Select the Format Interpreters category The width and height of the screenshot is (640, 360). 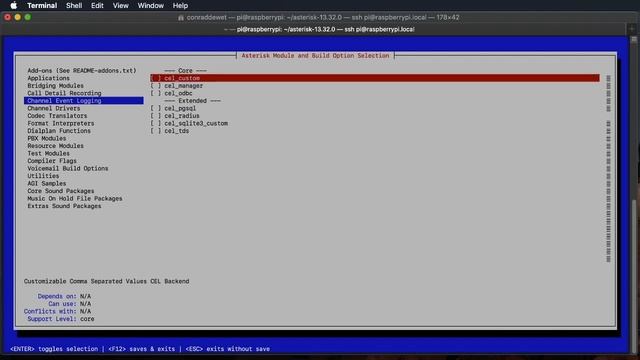point(60,123)
